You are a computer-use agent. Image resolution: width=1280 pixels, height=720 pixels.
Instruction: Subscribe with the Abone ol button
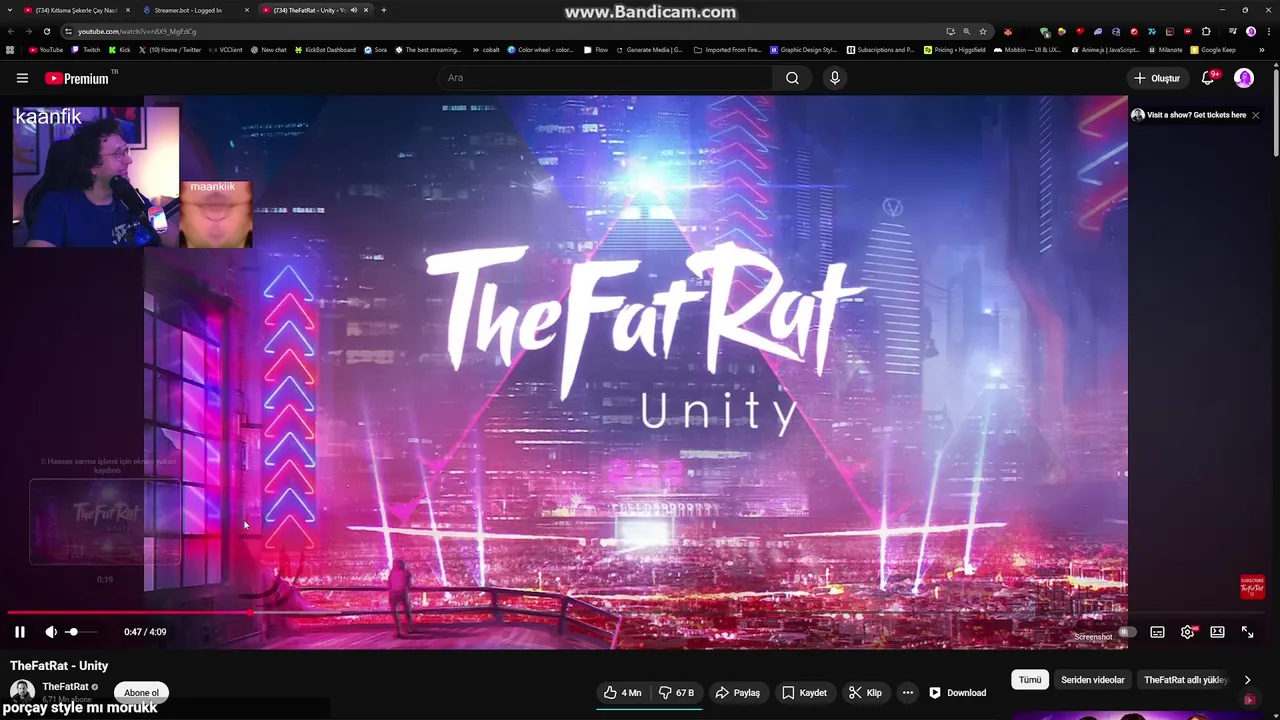tap(141, 693)
